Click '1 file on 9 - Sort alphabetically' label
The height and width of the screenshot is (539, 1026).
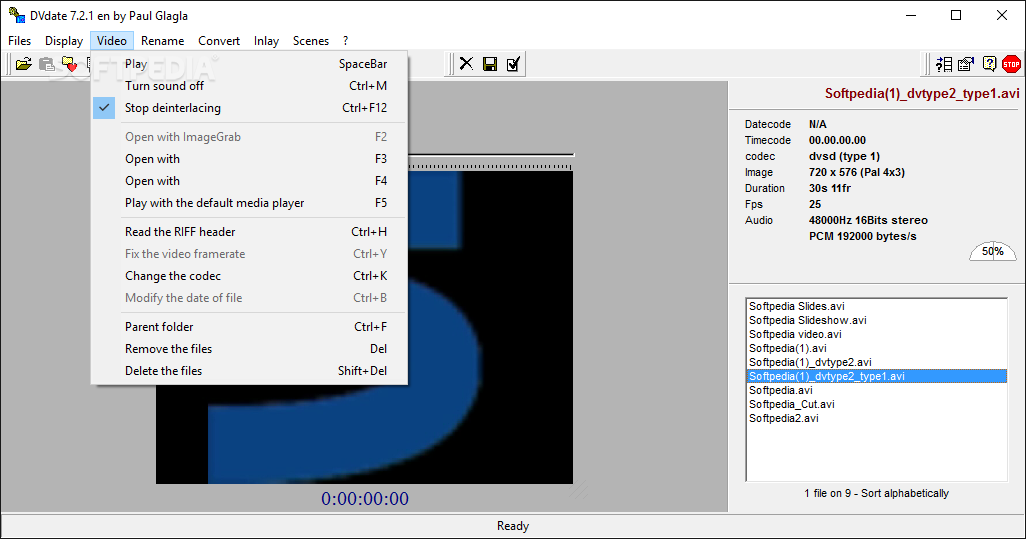[876, 493]
